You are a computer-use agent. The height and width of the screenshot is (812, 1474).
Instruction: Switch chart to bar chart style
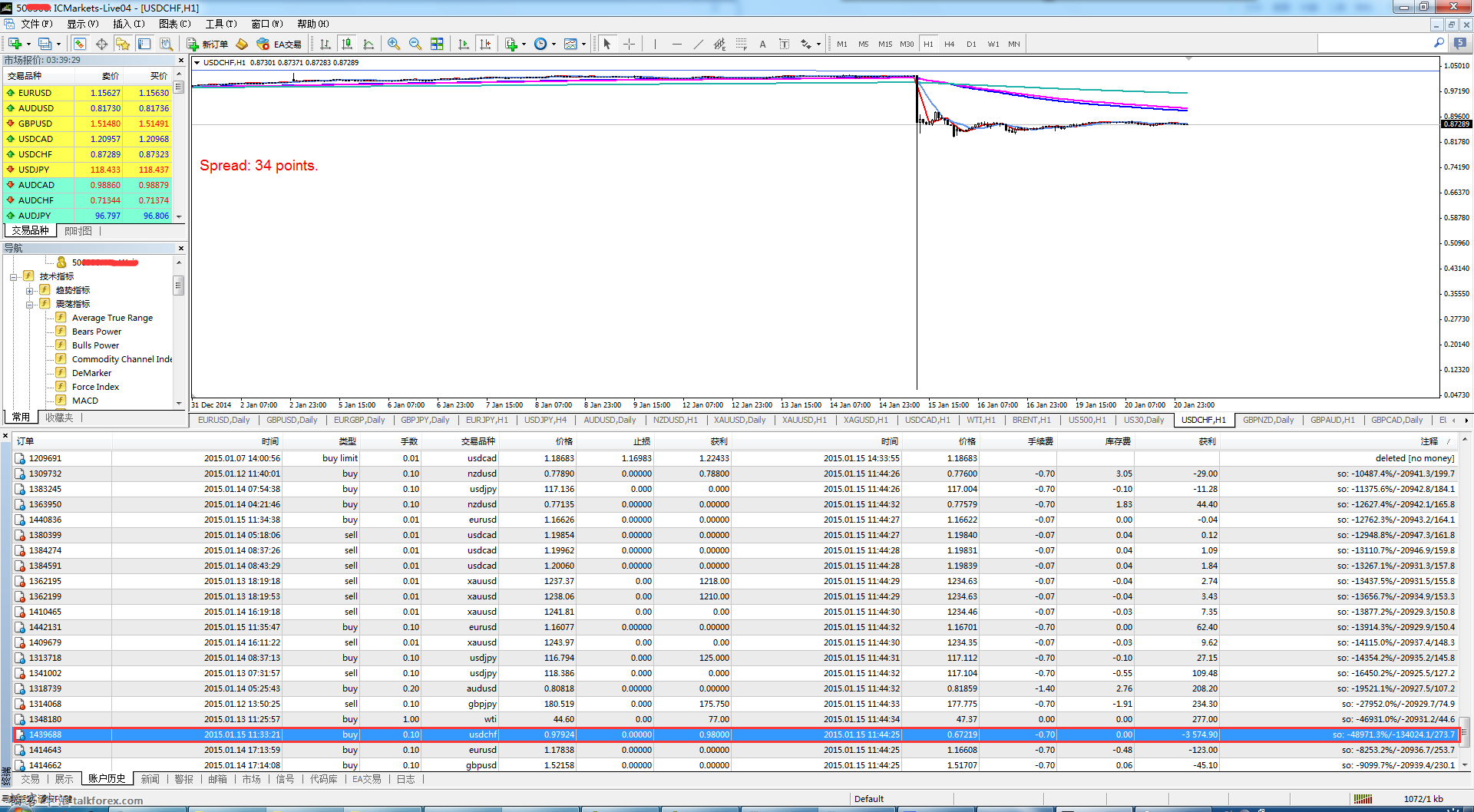tap(326, 44)
